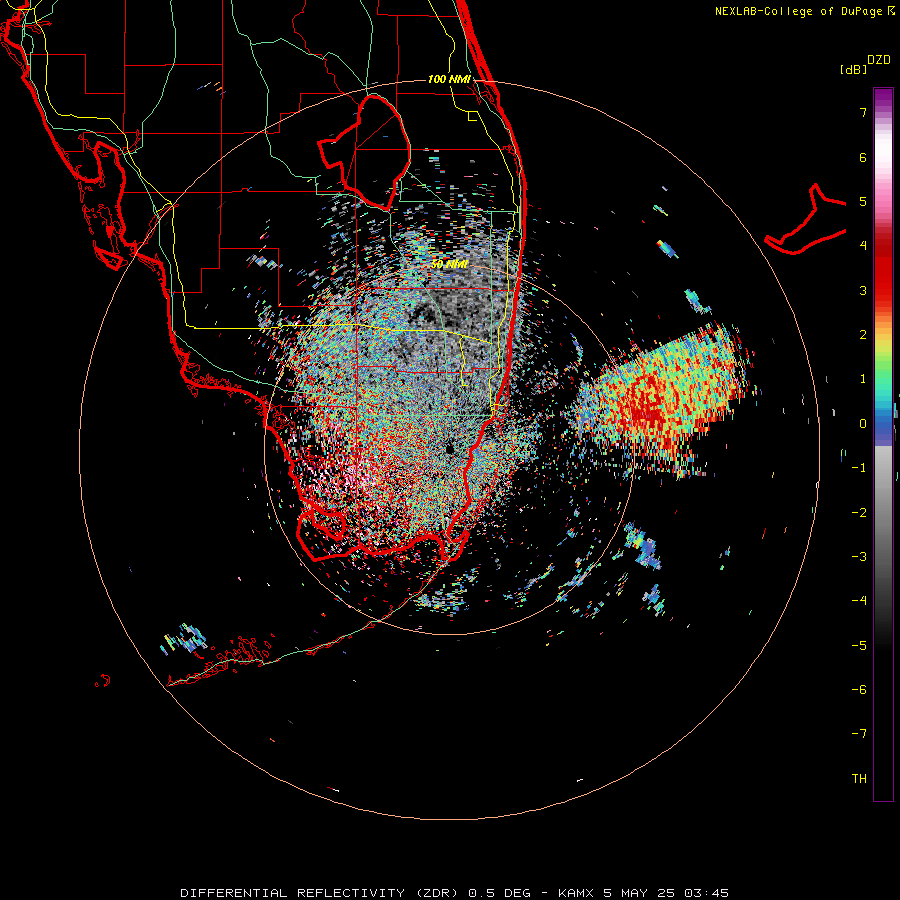The image size is (900, 900).
Task: Click the purple top of the color bar
Action: pos(883,98)
